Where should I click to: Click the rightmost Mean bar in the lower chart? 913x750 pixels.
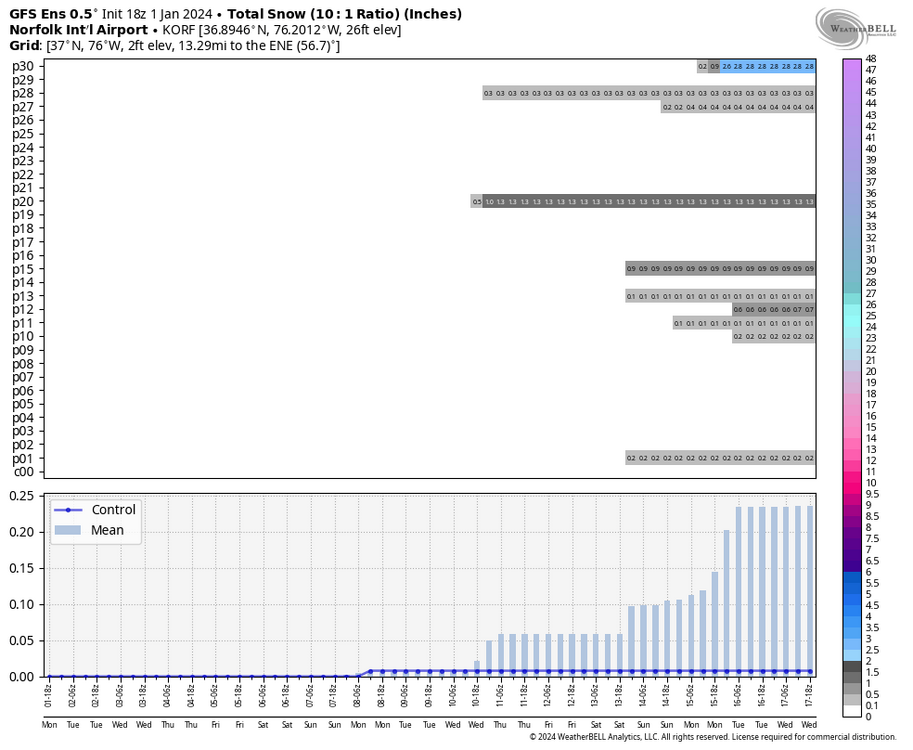point(809,591)
